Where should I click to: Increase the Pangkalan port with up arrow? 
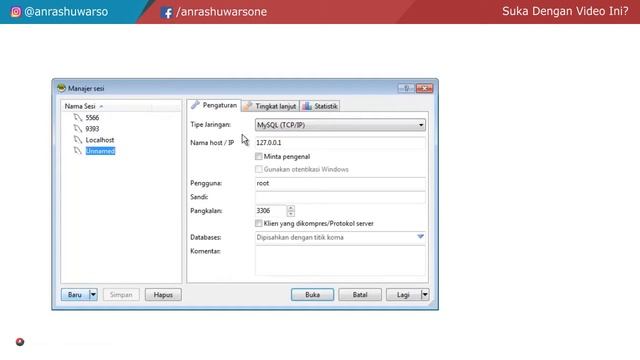point(291,208)
